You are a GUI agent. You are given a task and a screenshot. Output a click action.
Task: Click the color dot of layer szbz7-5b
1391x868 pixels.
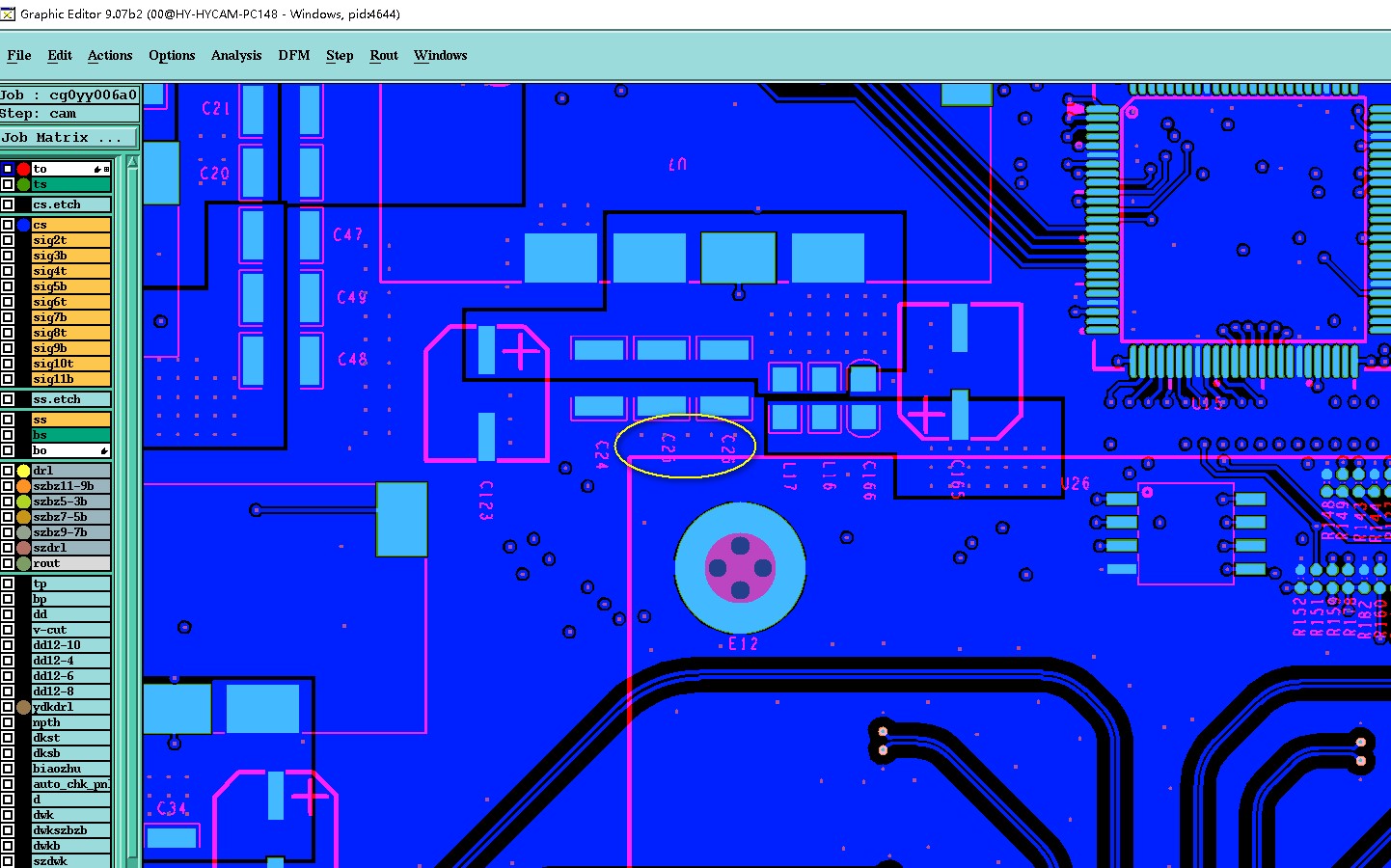pyautogui.click(x=23, y=517)
